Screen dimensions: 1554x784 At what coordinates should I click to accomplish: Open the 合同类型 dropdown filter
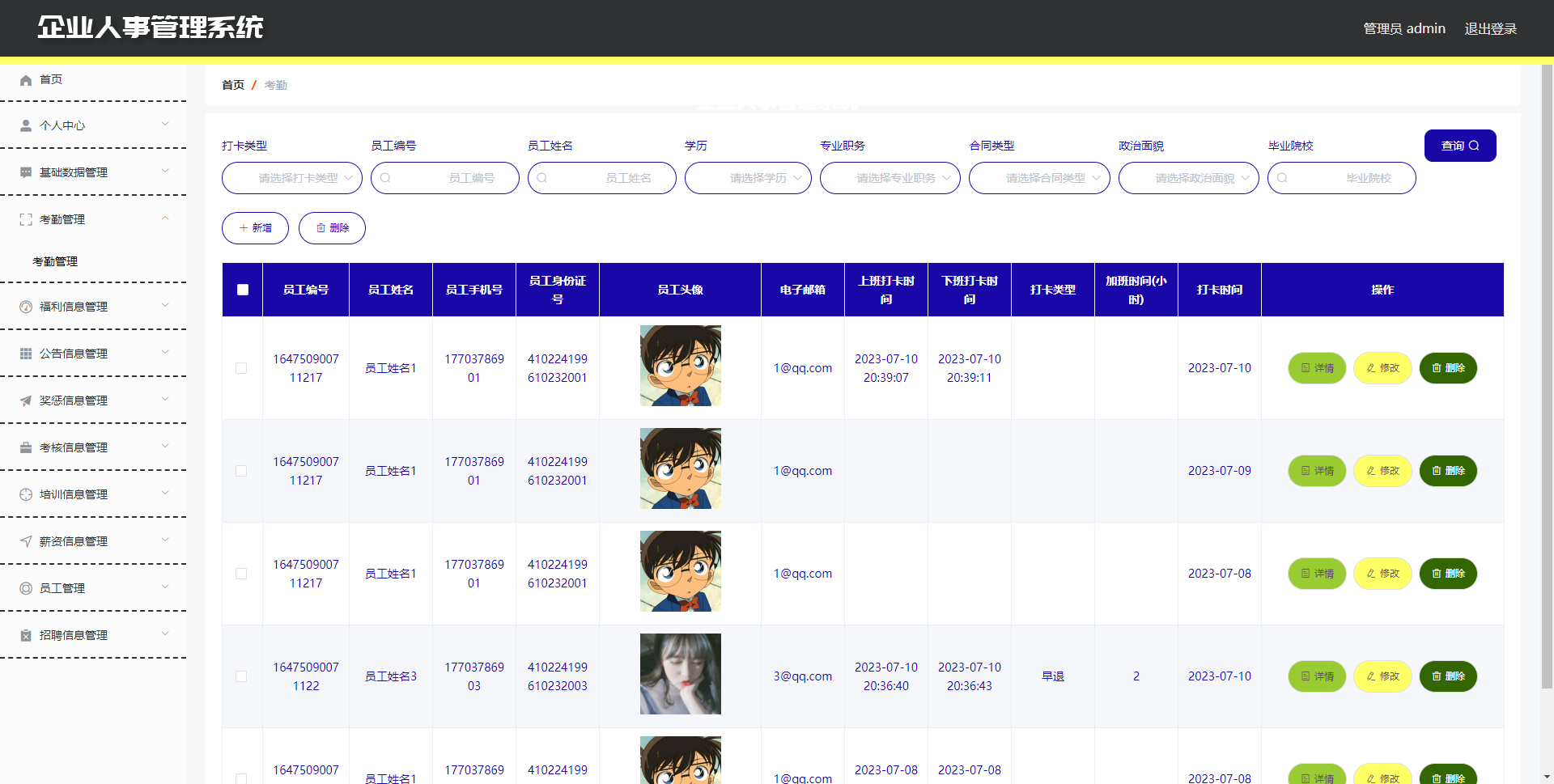[x=1039, y=178]
